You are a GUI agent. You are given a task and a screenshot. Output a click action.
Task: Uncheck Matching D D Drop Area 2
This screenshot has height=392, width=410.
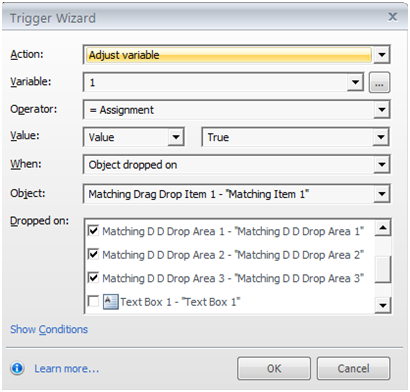[x=93, y=254]
